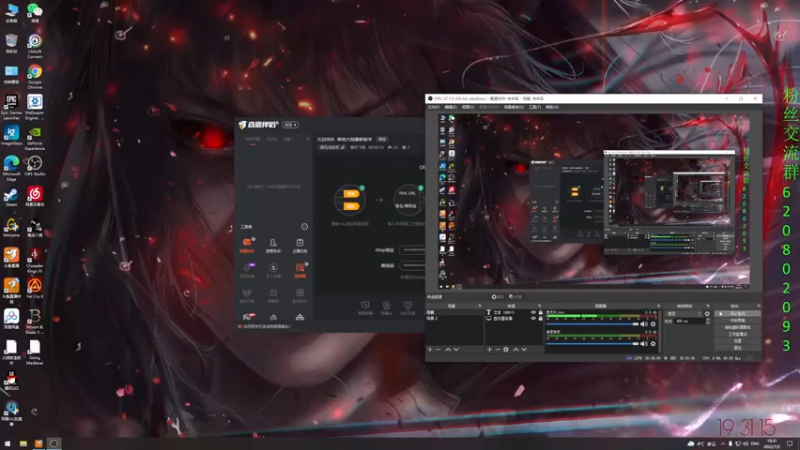The image size is (800, 450).
Task: Move the selected scene down in OBS
Action: 456,349
